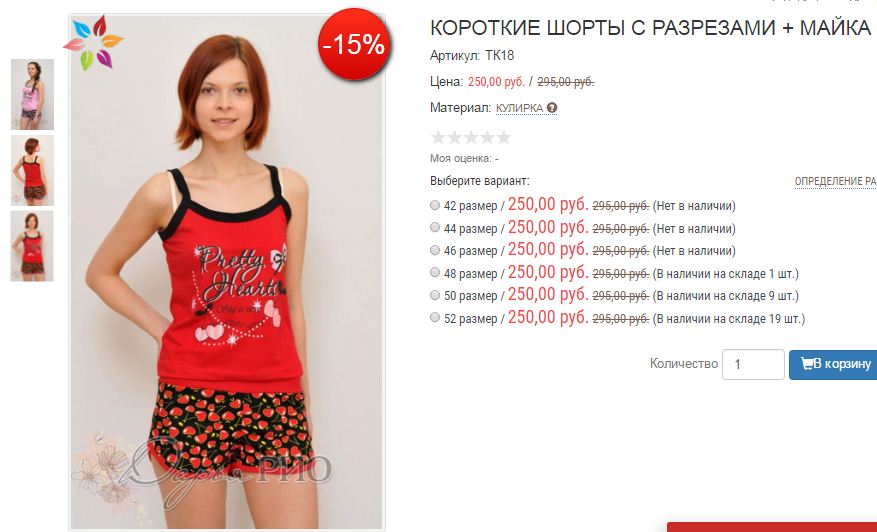This screenshot has width=877, height=532.
Task: Choose the 46 размер variant
Action: pyautogui.click(x=435, y=249)
